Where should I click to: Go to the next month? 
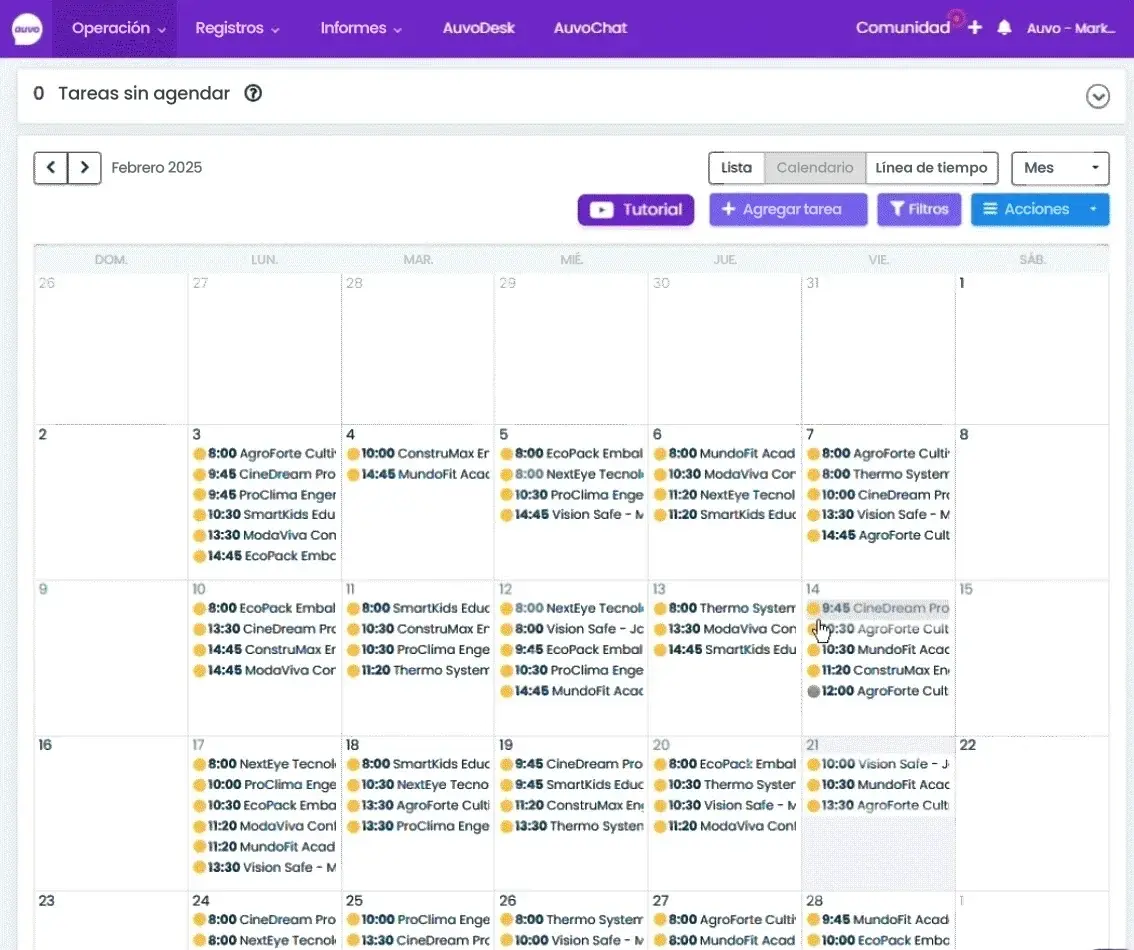(x=85, y=168)
